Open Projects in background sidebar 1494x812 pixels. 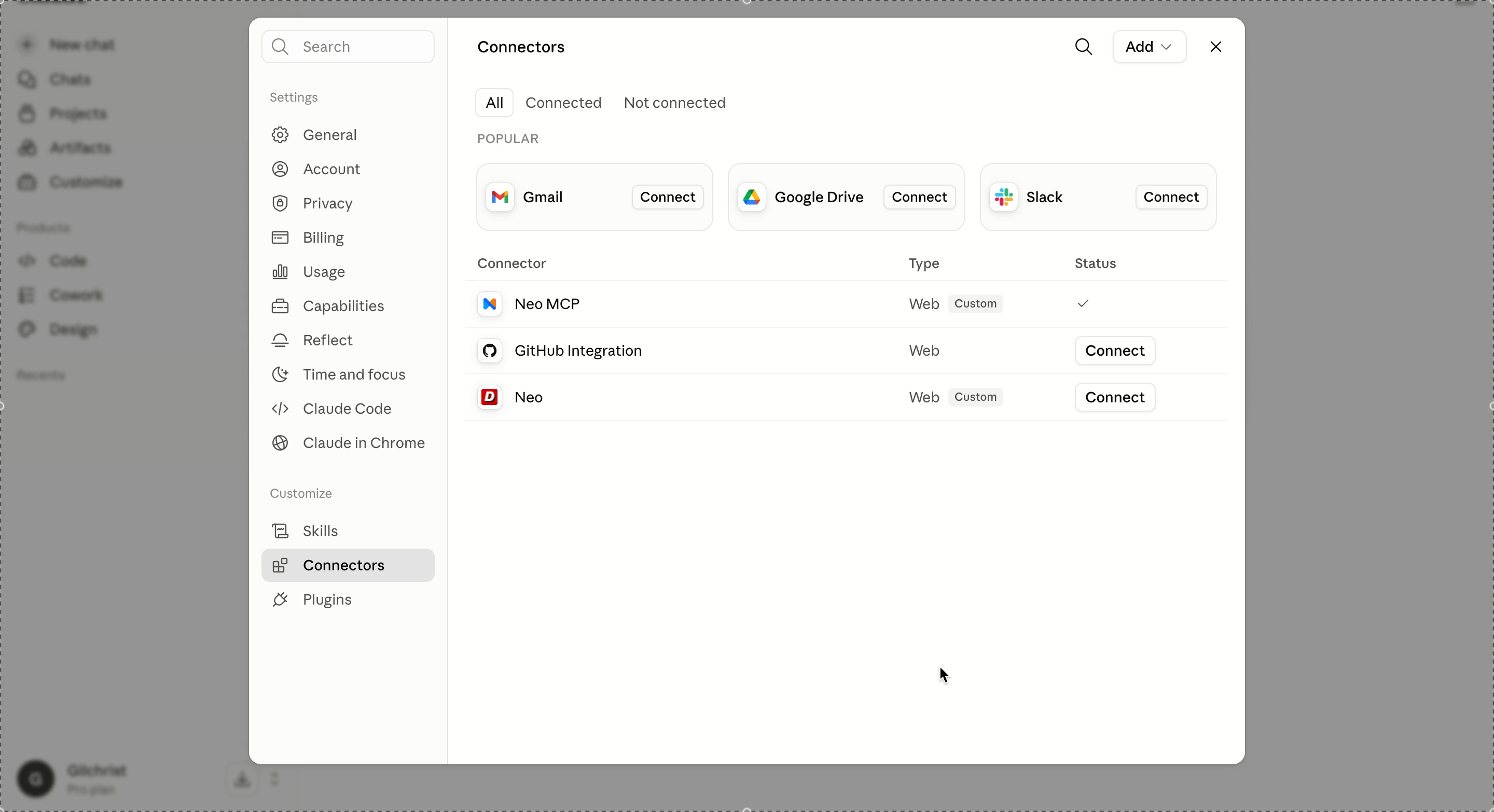coord(78,113)
